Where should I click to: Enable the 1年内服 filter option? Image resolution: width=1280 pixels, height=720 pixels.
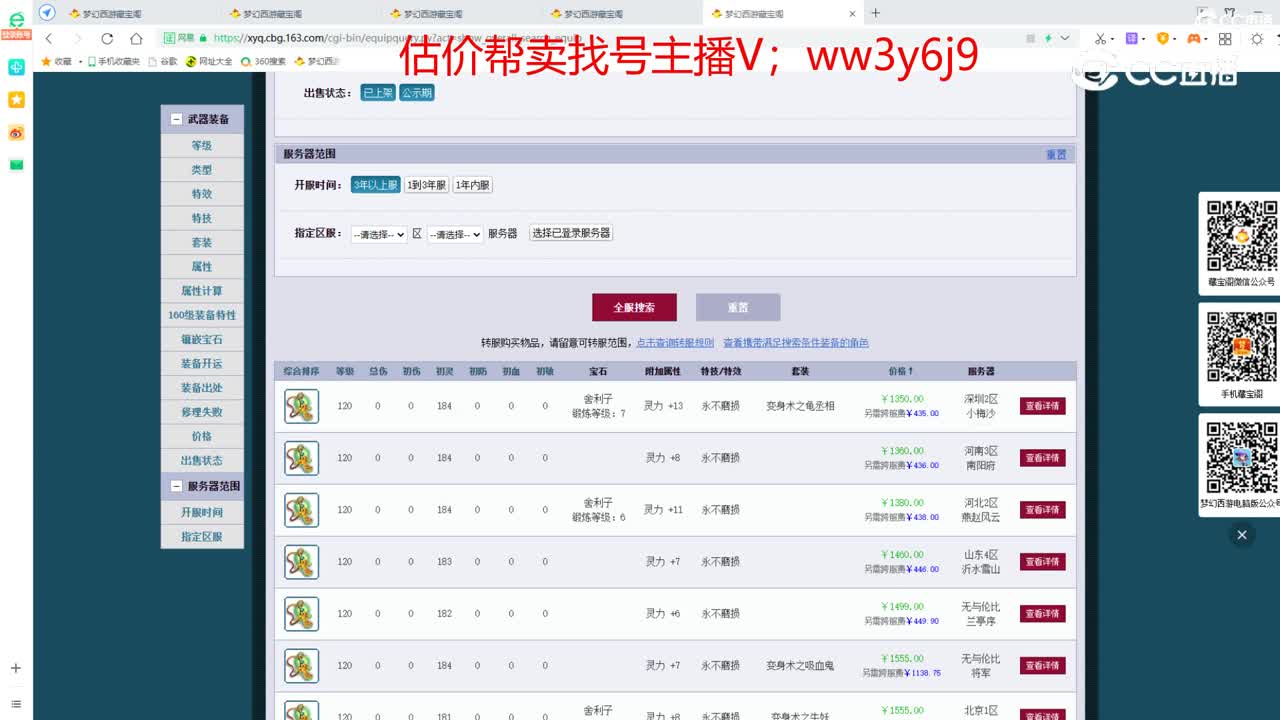click(470, 185)
